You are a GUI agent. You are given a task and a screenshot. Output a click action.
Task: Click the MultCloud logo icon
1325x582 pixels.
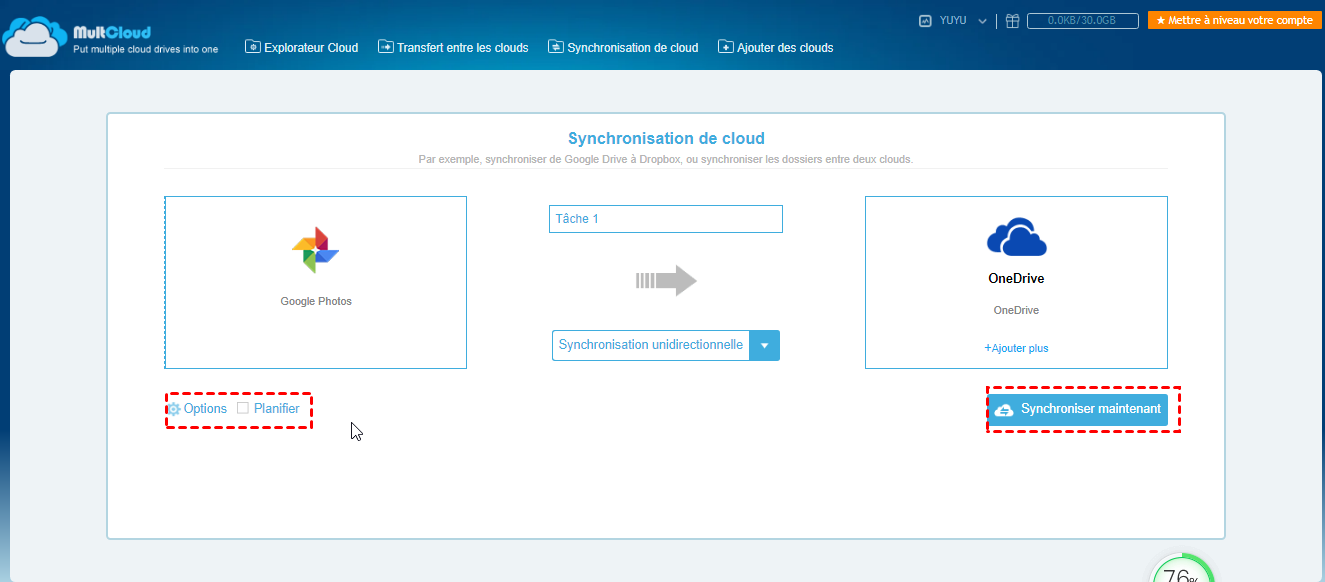35,36
